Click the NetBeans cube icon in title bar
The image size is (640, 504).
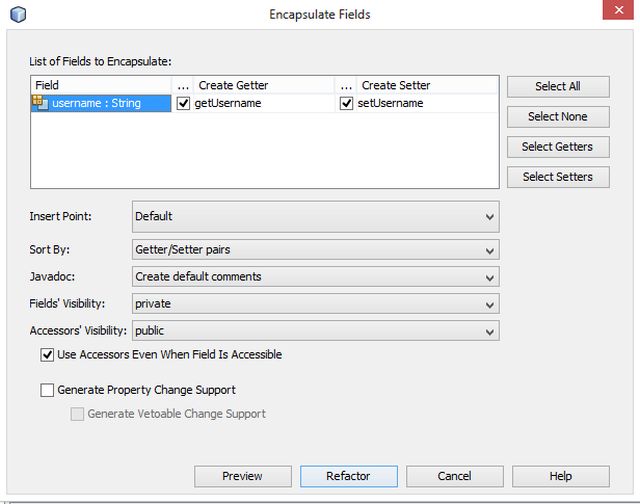[x=17, y=14]
